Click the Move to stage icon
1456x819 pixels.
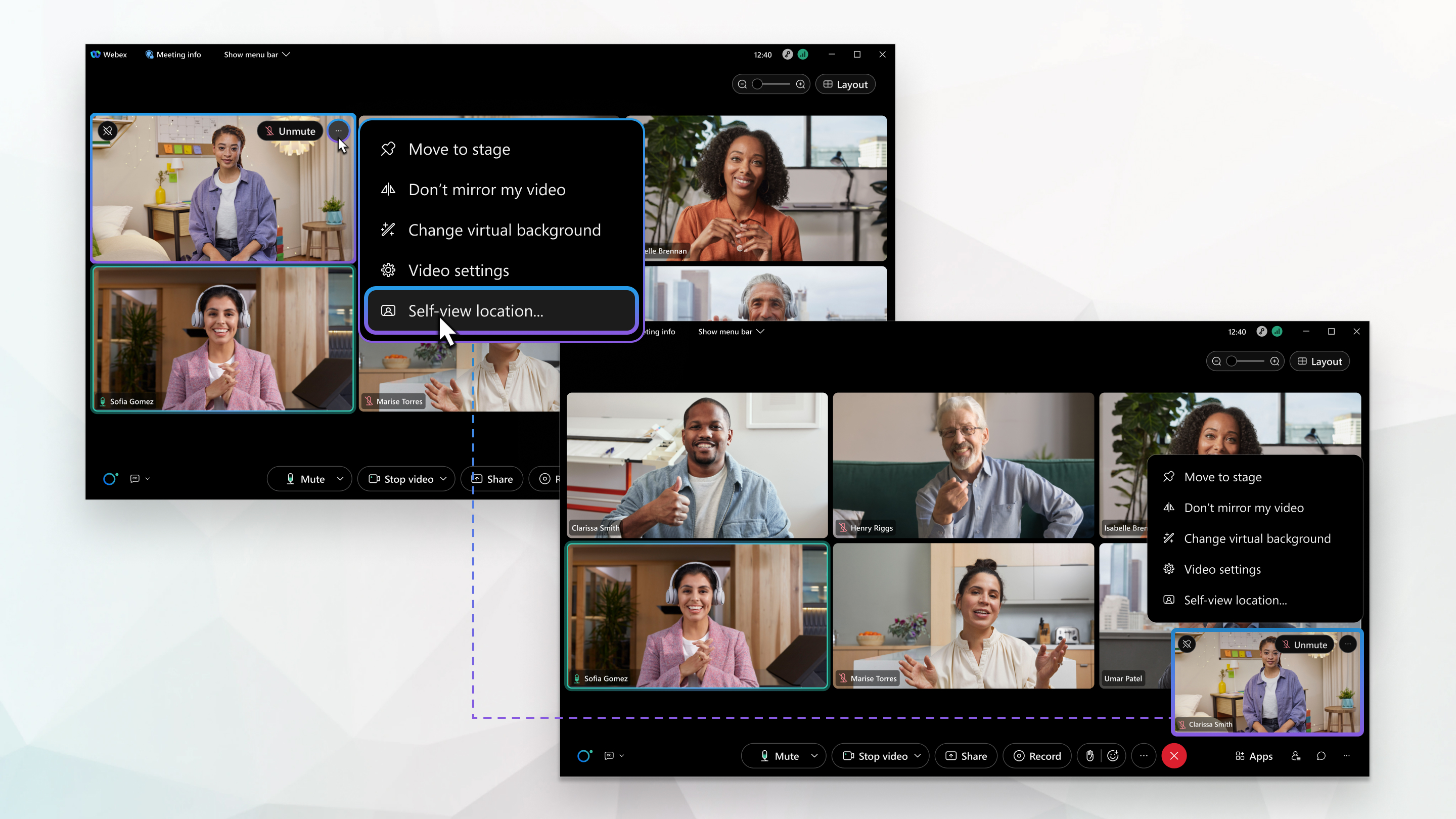pyautogui.click(x=388, y=148)
